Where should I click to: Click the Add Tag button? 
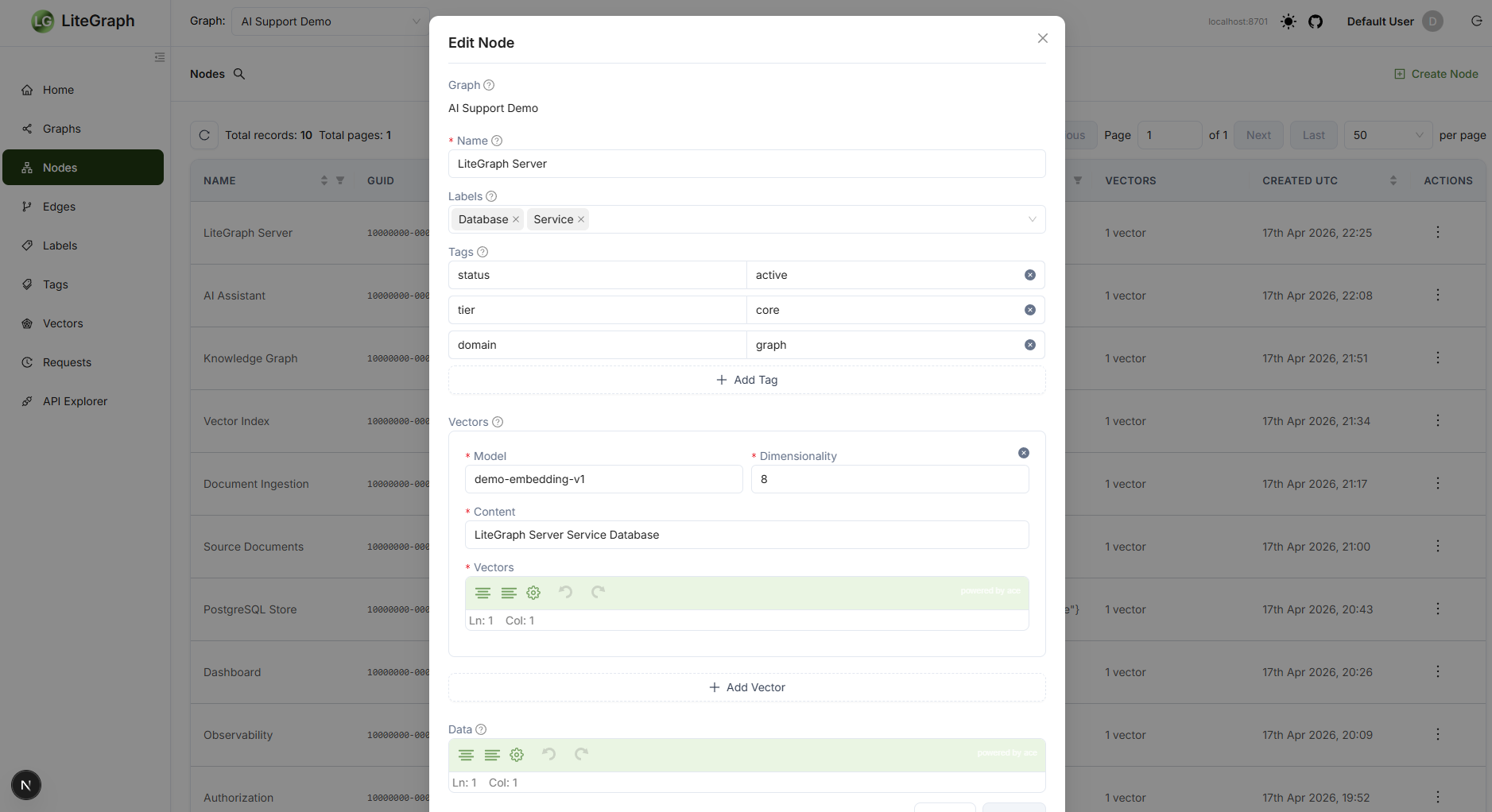coord(746,380)
